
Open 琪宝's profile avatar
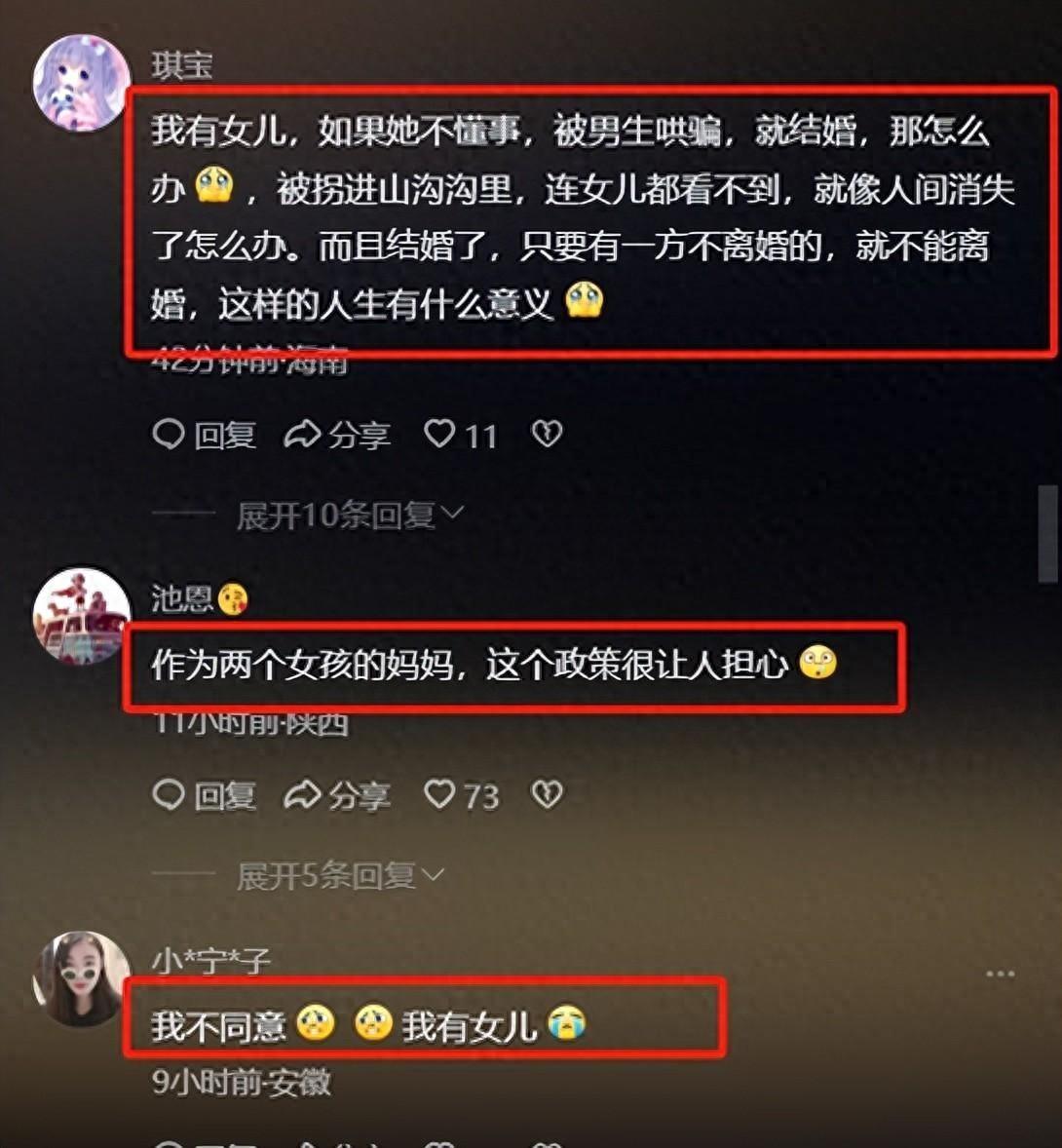click(81, 83)
